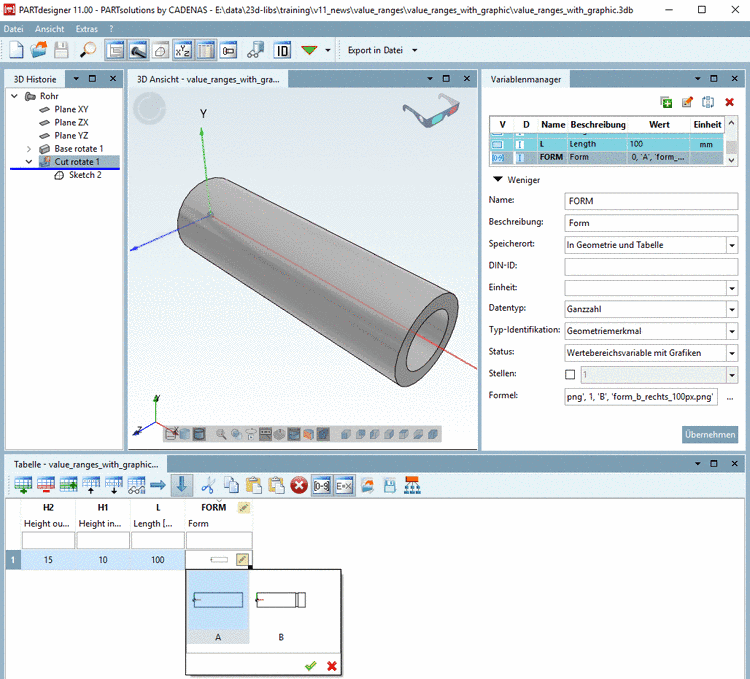Viewport: 750px width, 679px height.
Task: Open dropdown arrow next to green triangle
Action: coord(328,50)
